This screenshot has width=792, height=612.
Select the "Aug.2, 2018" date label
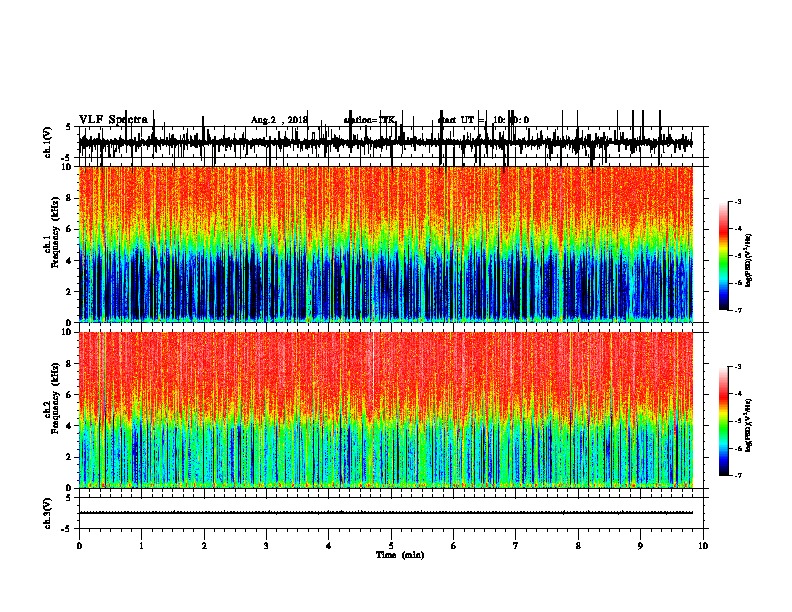279,120
